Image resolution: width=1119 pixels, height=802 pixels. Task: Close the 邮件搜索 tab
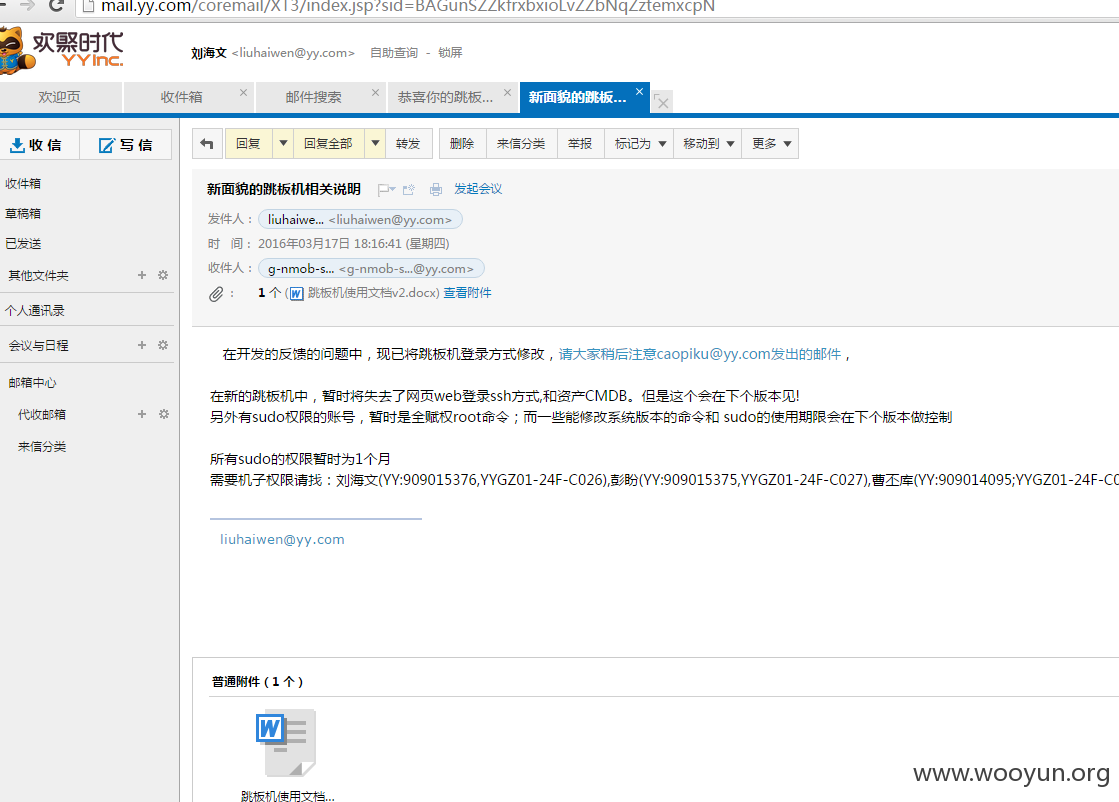pos(375,93)
